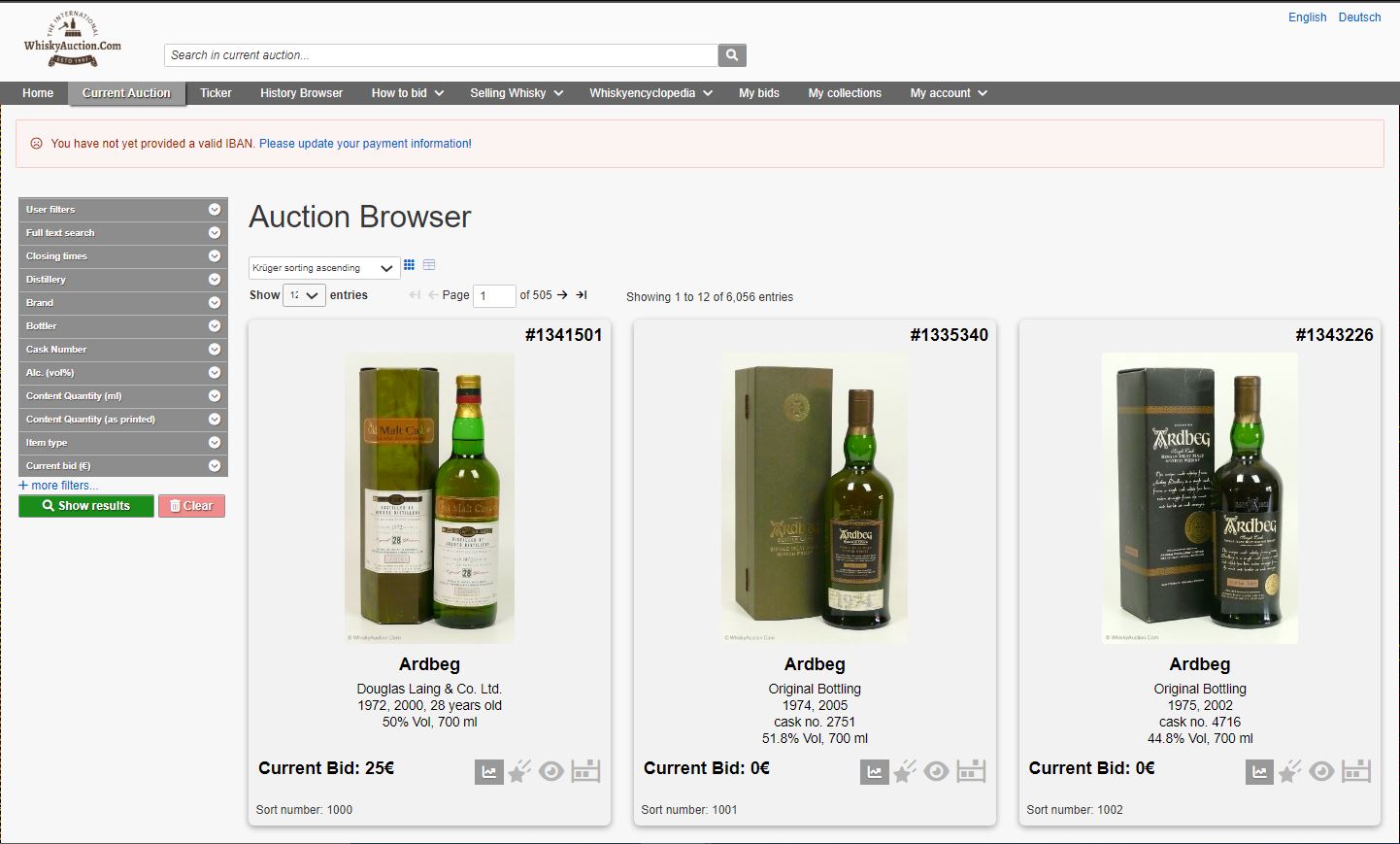Open the Ticker tab
This screenshot has width=1400, height=844.
(x=216, y=93)
